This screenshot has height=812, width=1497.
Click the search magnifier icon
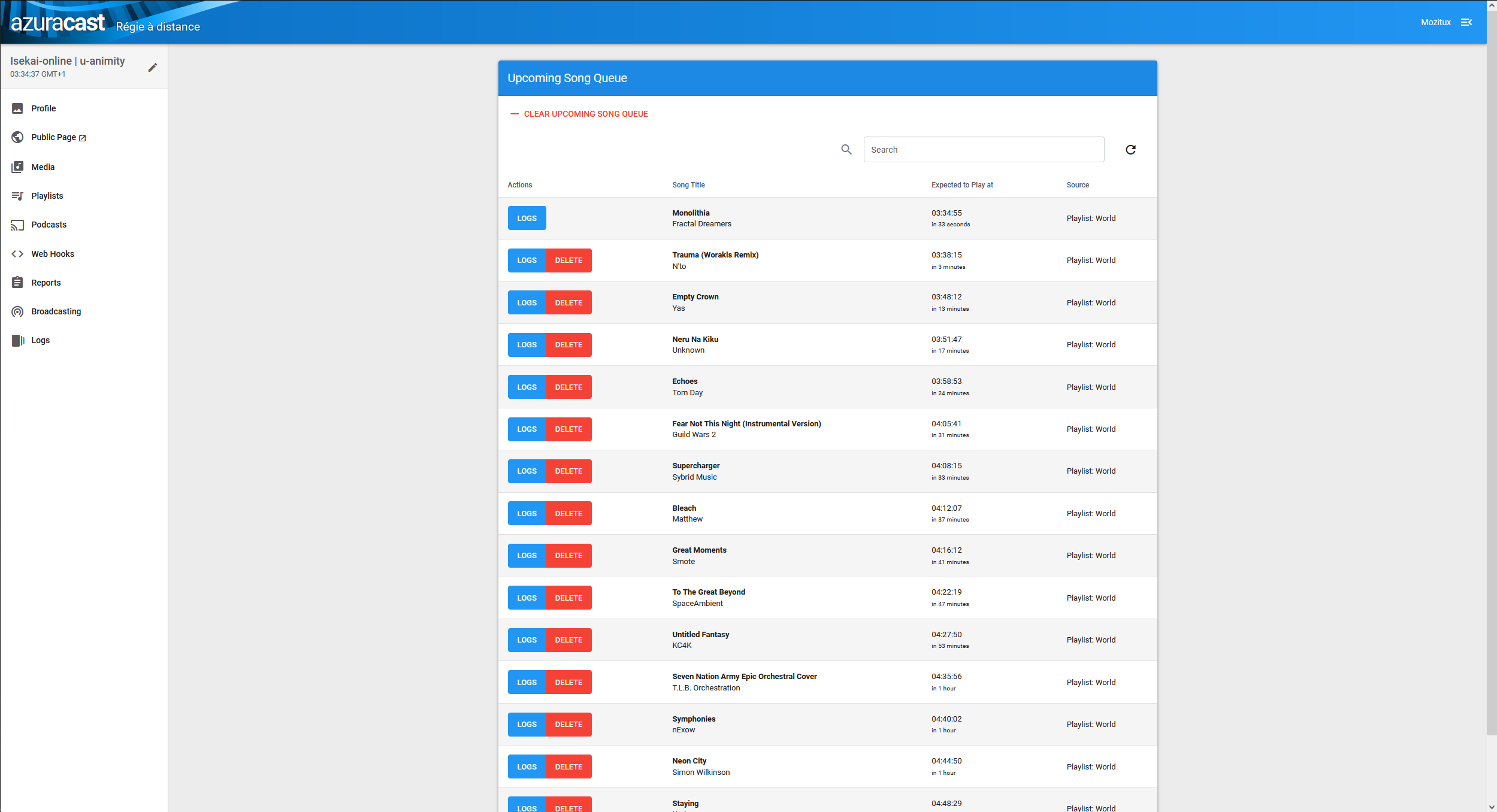click(846, 149)
